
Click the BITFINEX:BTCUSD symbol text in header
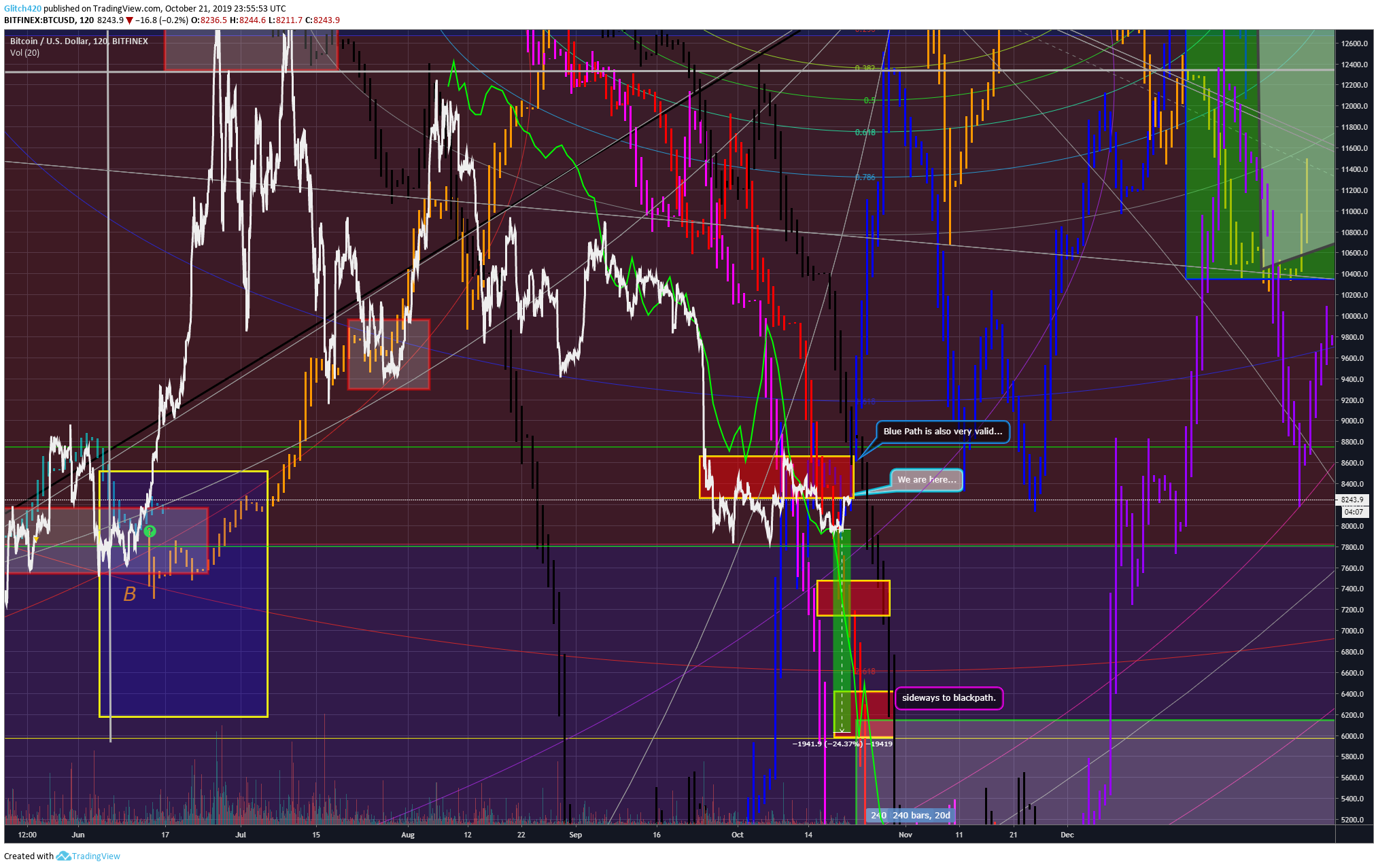pos(39,20)
